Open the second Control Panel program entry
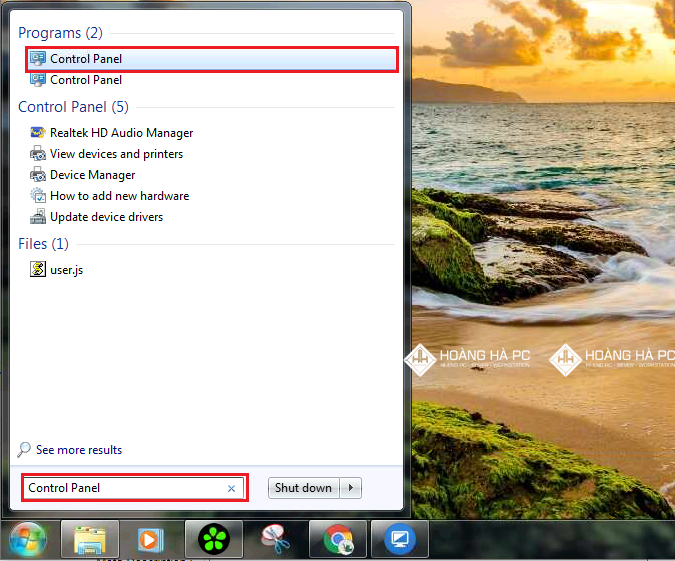Screen dimensions: 675x561 point(86,80)
